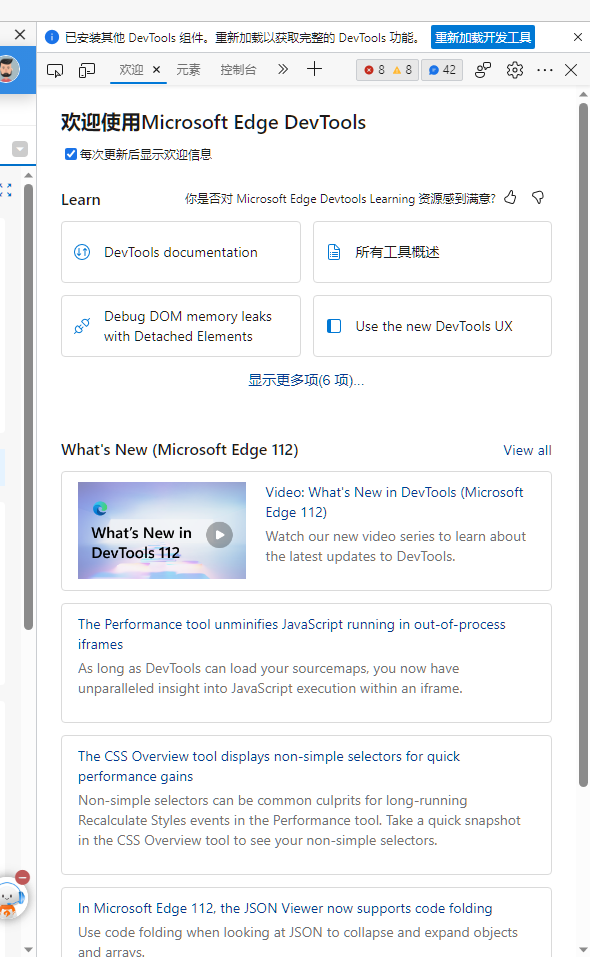
Task: Switch to the 控制台 tab
Action: [238, 70]
